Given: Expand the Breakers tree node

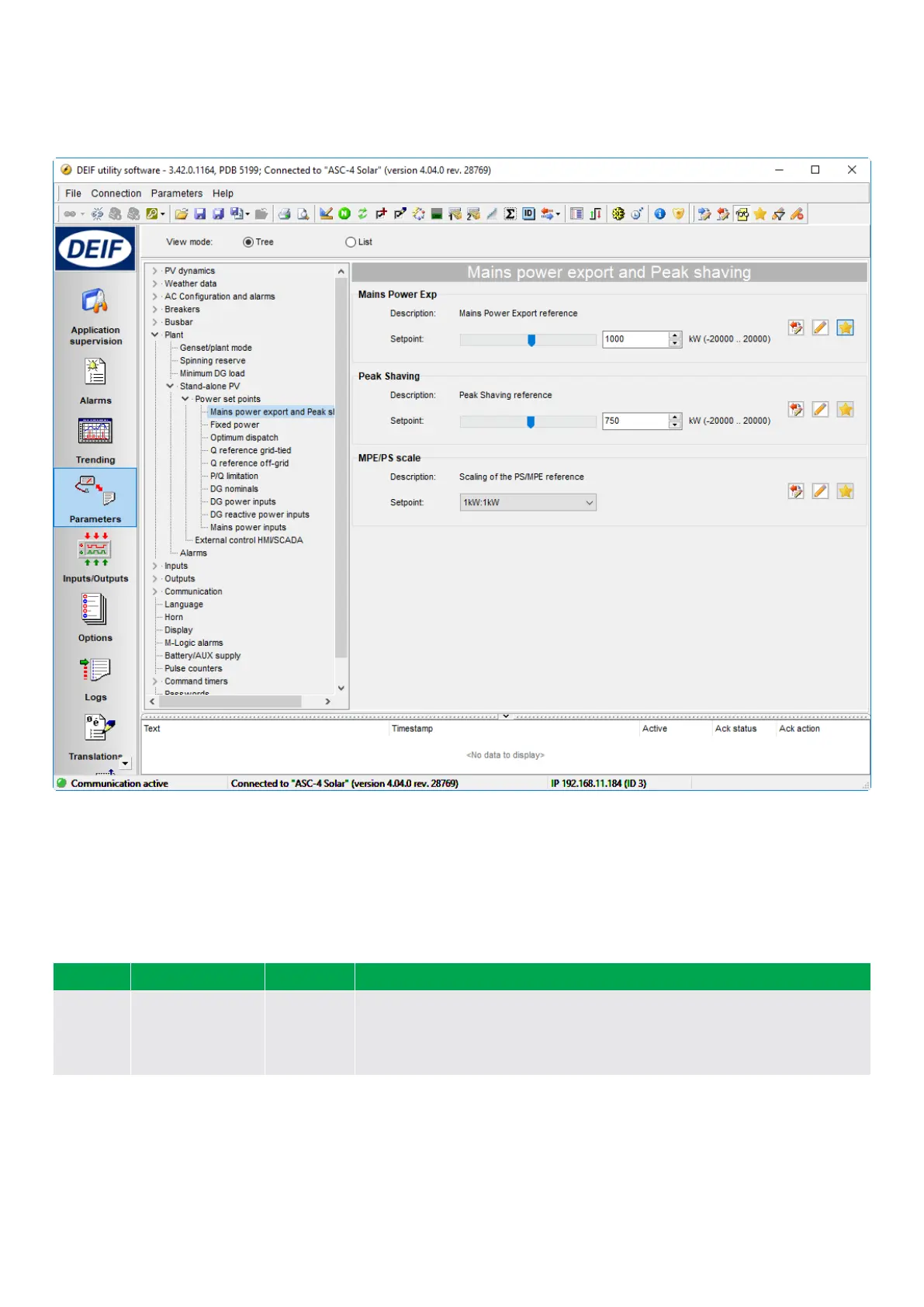Looking at the screenshot, I should [154, 310].
